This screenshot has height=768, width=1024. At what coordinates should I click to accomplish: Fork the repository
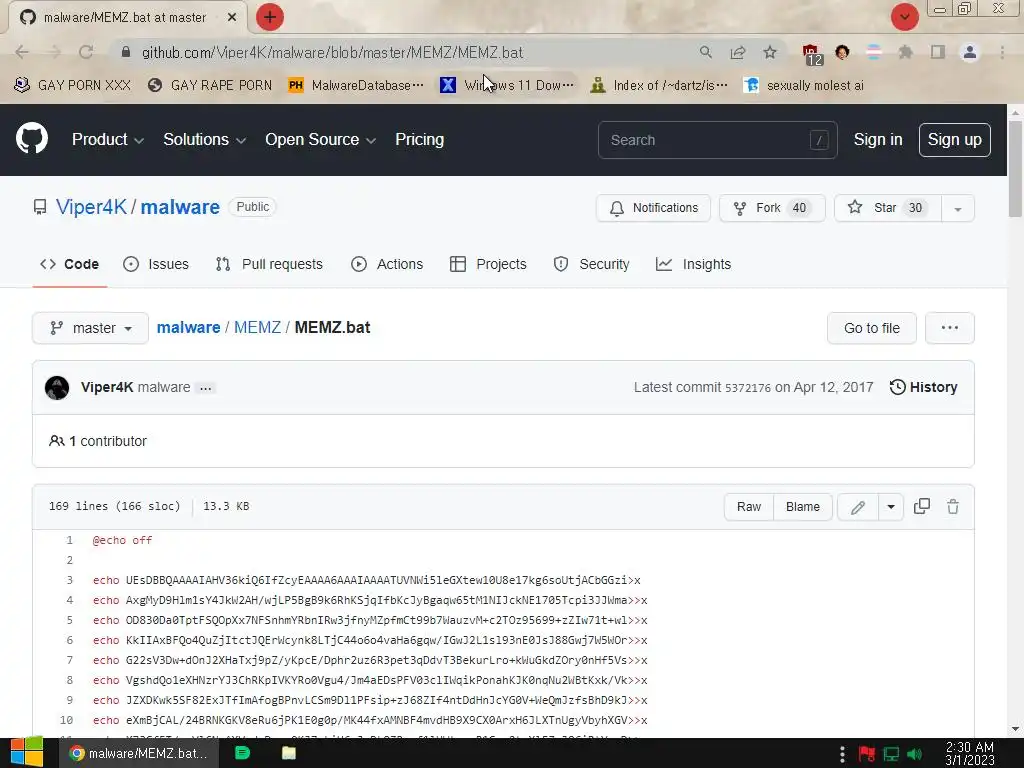pyautogui.click(x=772, y=208)
